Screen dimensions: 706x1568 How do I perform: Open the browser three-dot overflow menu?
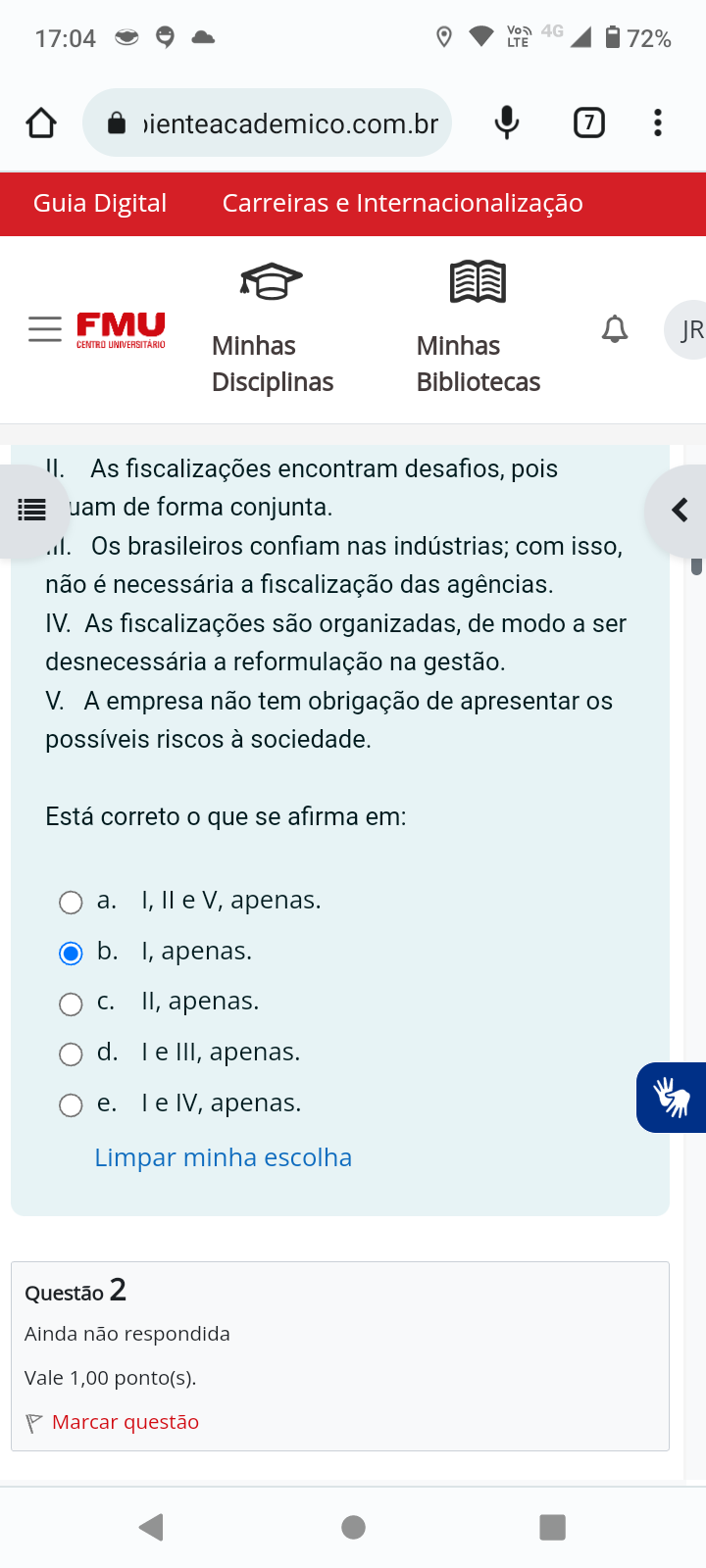pos(658,123)
